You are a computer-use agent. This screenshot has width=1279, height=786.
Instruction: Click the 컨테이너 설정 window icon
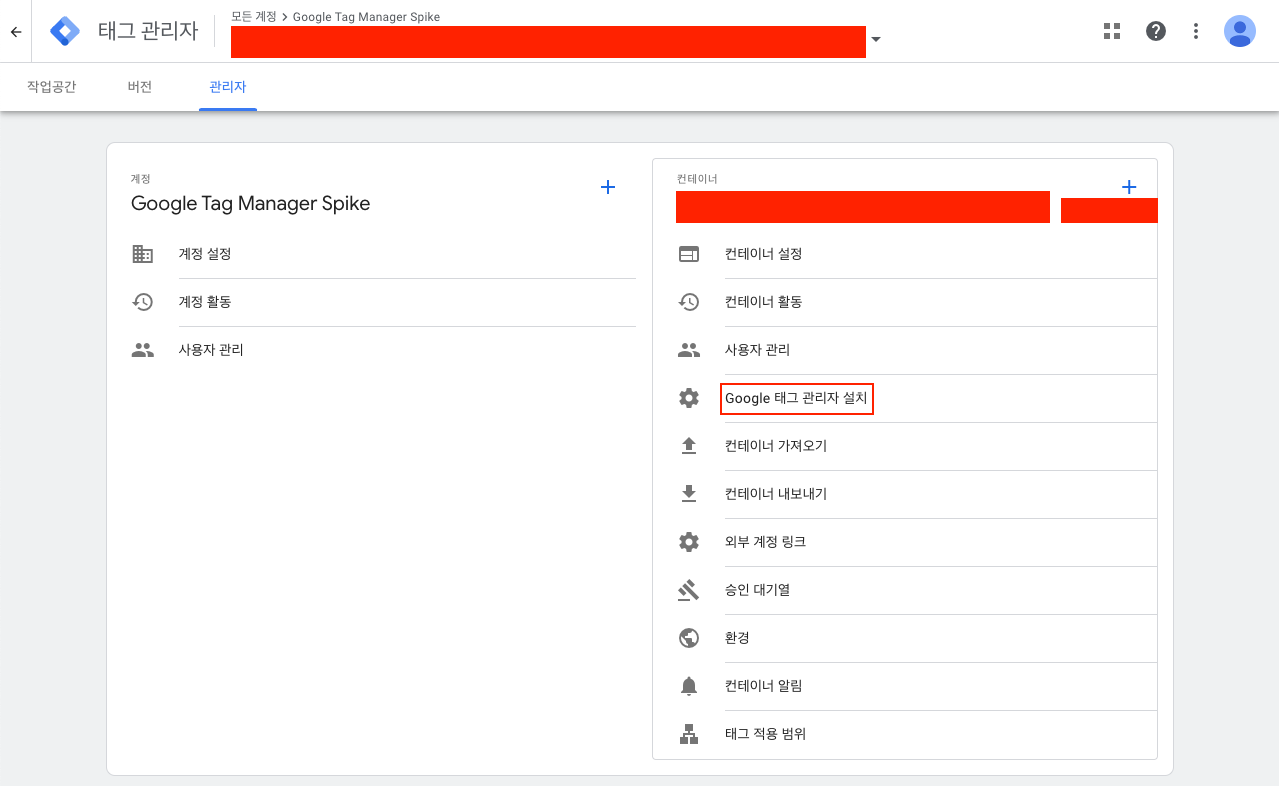pyautogui.click(x=689, y=254)
